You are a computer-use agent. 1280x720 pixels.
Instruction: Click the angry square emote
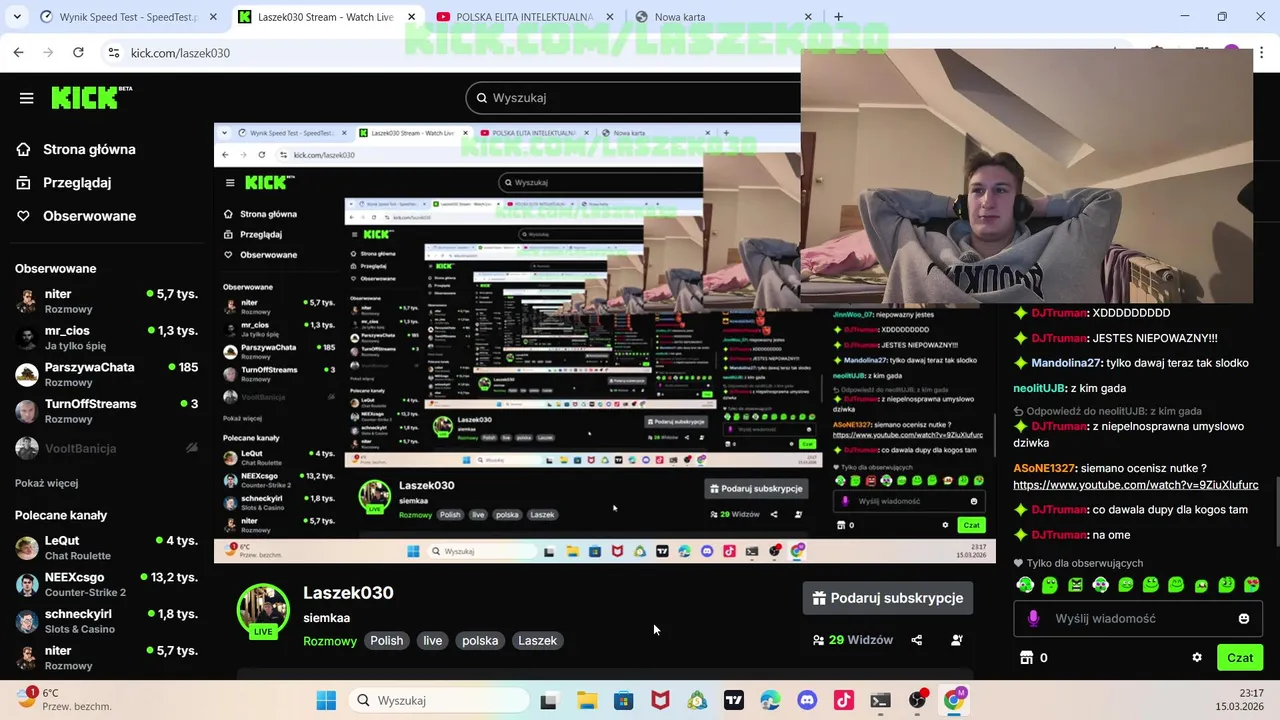tap(1075, 585)
